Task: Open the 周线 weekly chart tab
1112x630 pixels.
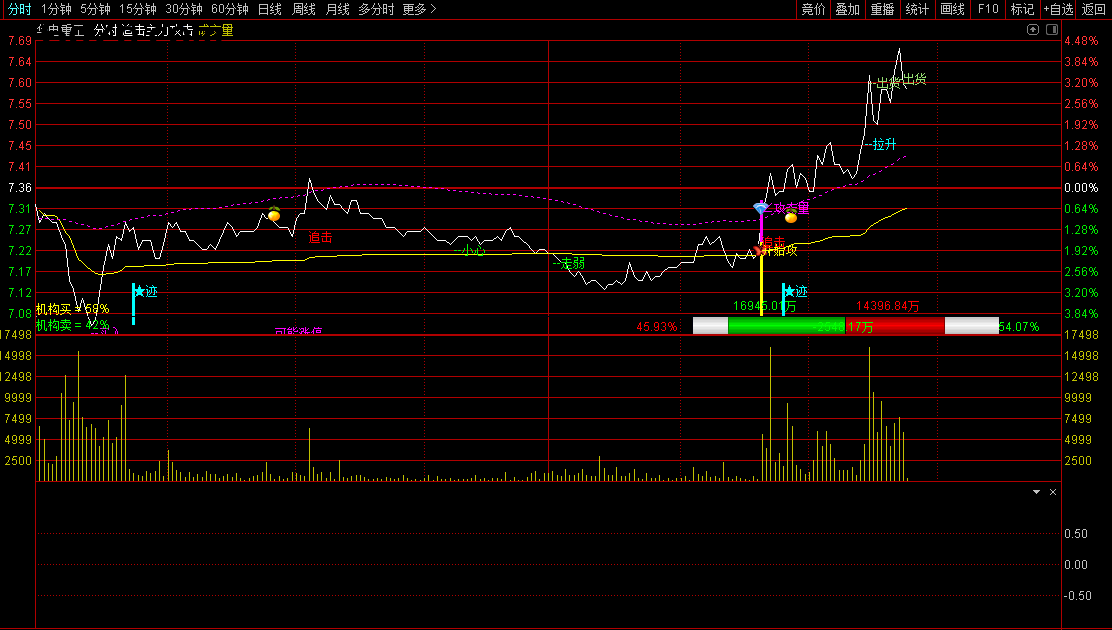Action: 304,9
